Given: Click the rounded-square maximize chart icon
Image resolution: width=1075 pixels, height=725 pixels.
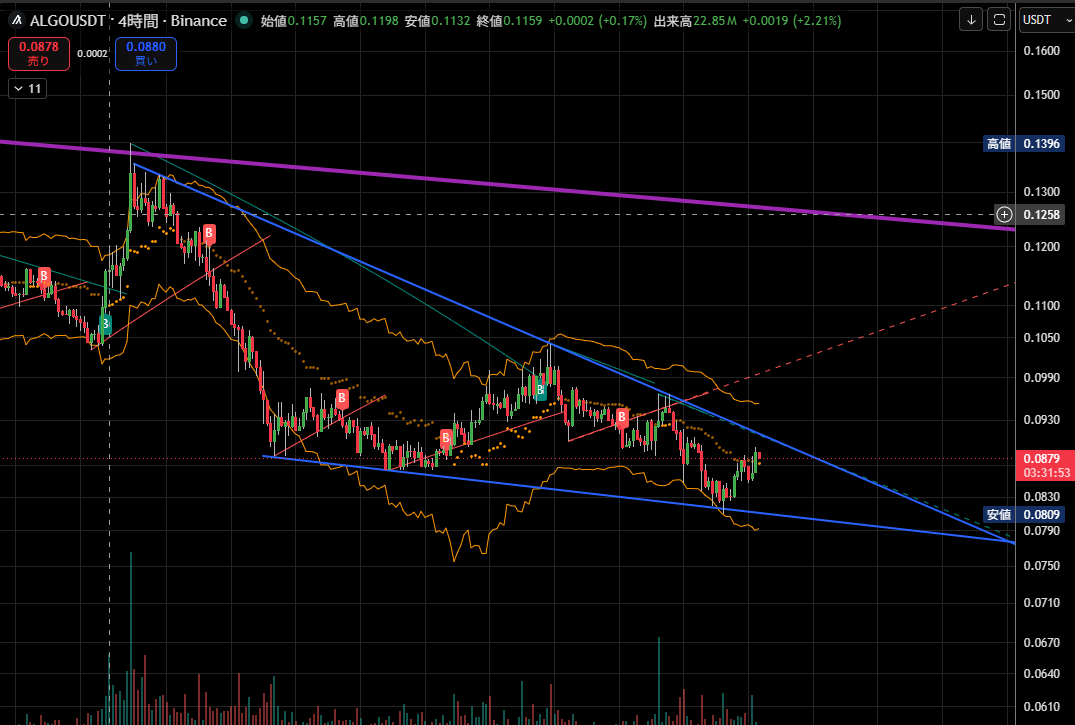Looking at the screenshot, I should [x=999, y=20].
